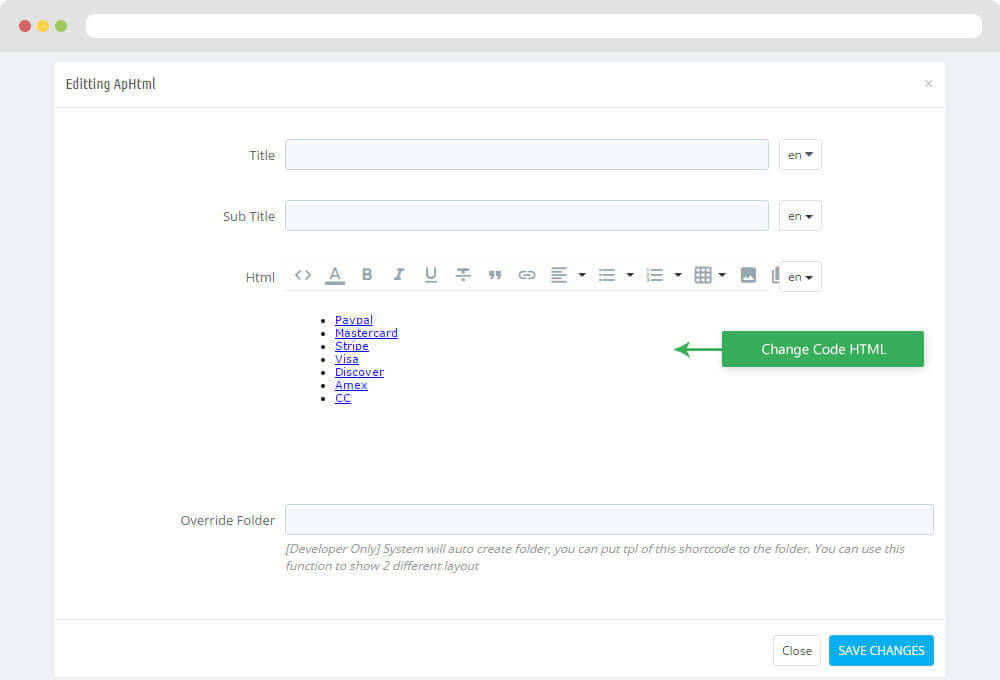The image size is (1000, 680).
Task: Insert an image into the editor
Action: pyautogui.click(x=748, y=275)
